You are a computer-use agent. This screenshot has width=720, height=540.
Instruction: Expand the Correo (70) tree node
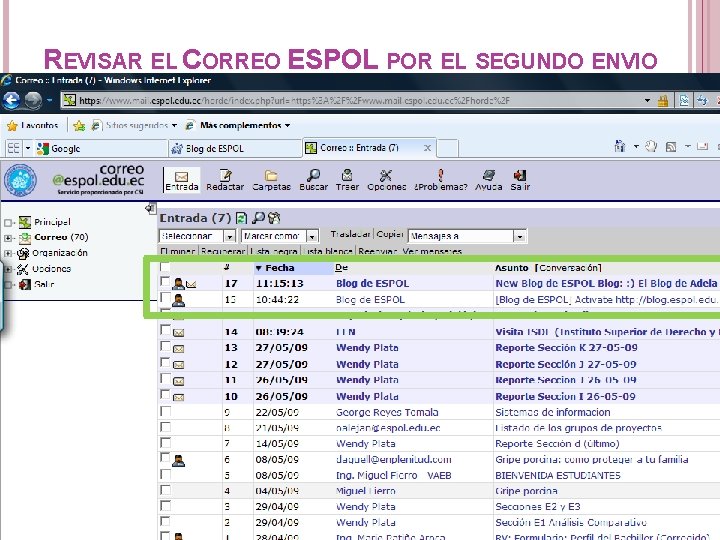(x=8, y=238)
